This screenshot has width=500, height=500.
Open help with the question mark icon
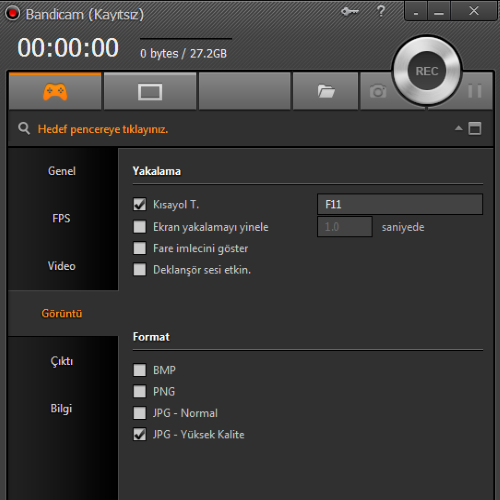[x=381, y=11]
